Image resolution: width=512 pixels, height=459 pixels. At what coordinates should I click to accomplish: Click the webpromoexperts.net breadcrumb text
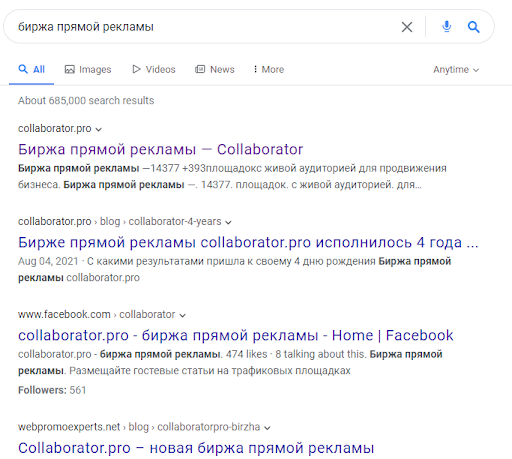pyautogui.click(x=69, y=427)
